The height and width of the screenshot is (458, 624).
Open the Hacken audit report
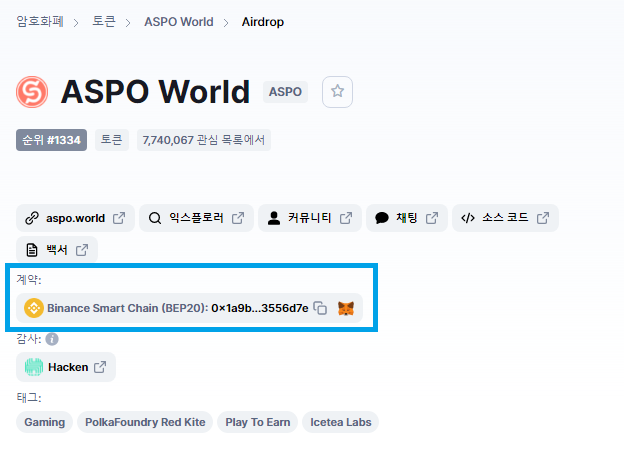66,367
